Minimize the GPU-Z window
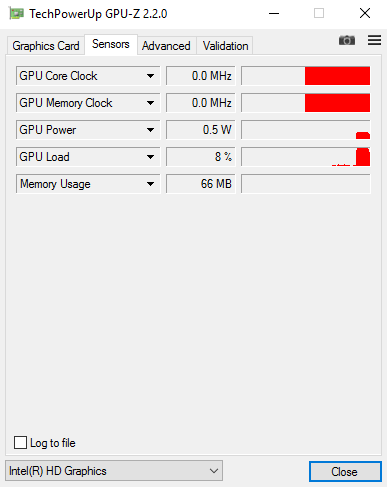The image size is (387, 487). pos(274,14)
